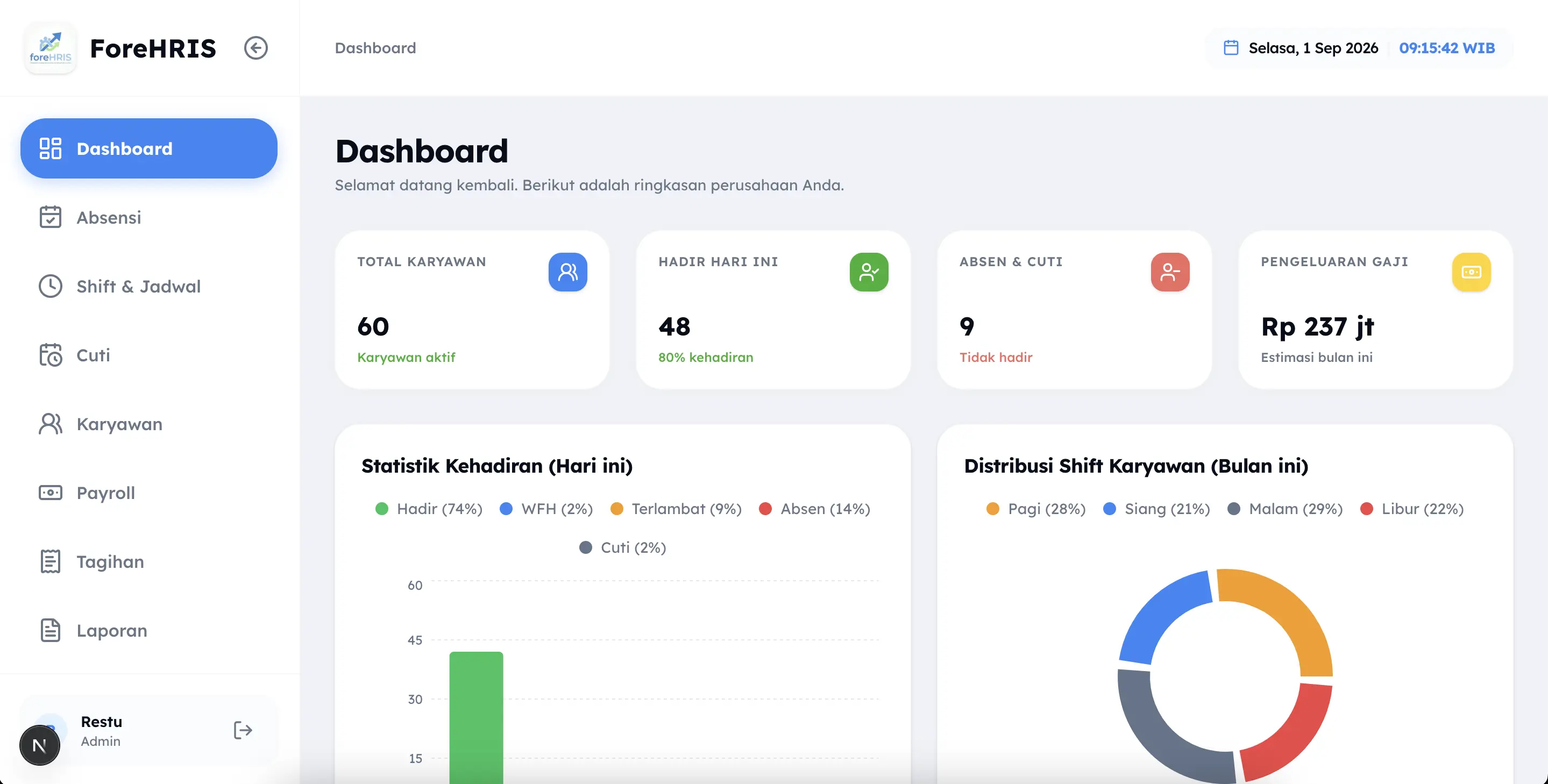Viewport: 1548px width, 784px height.
Task: Open the Payroll section
Action: click(x=149, y=493)
